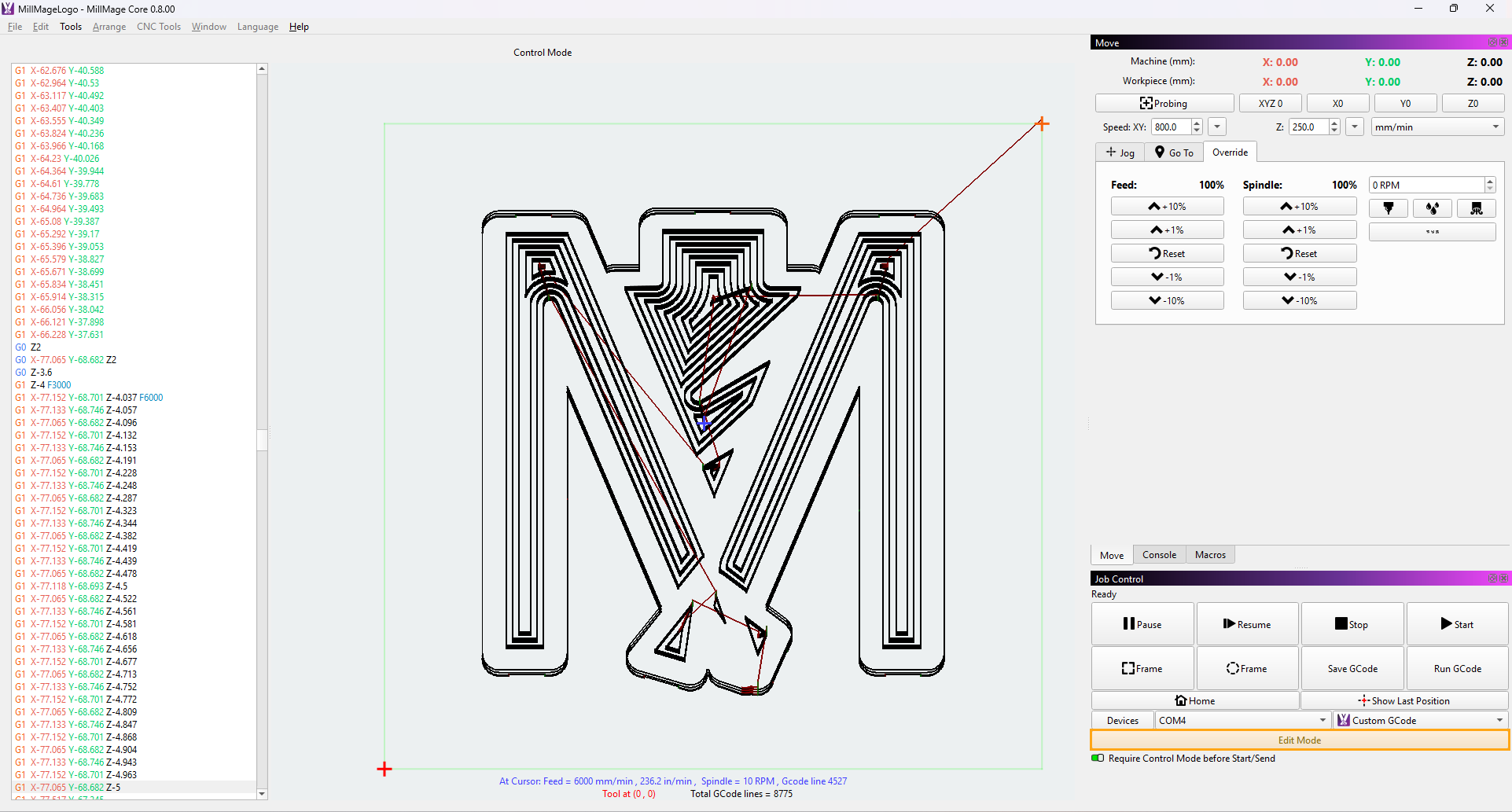Click the circular Frame button
The image size is (1512, 812).
[1247, 668]
